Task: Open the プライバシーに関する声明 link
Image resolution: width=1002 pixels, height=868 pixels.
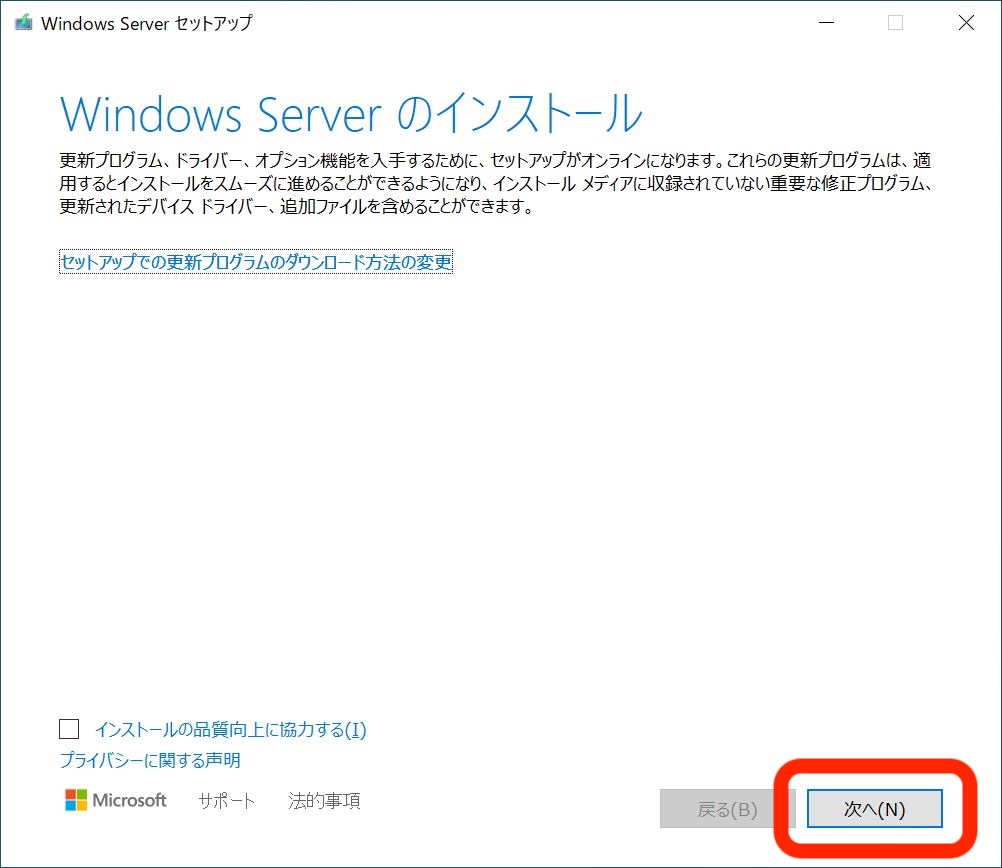Action: coord(150,760)
